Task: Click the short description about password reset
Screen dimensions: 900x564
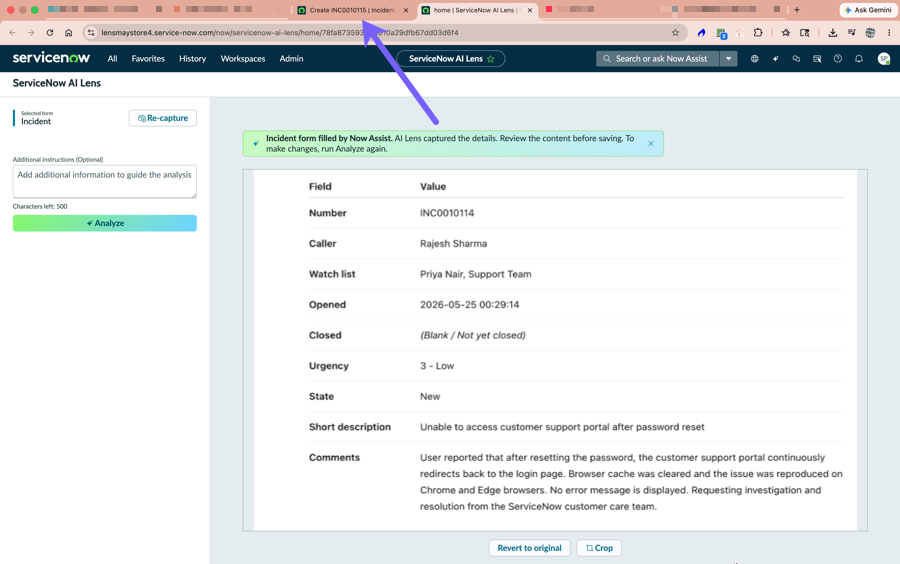Action: 562,427
